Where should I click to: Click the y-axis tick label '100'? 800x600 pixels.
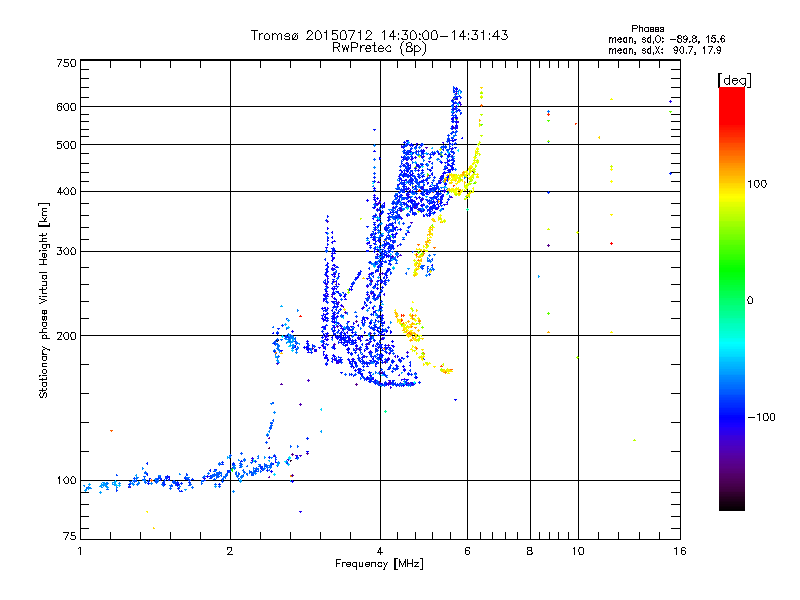tap(67, 481)
